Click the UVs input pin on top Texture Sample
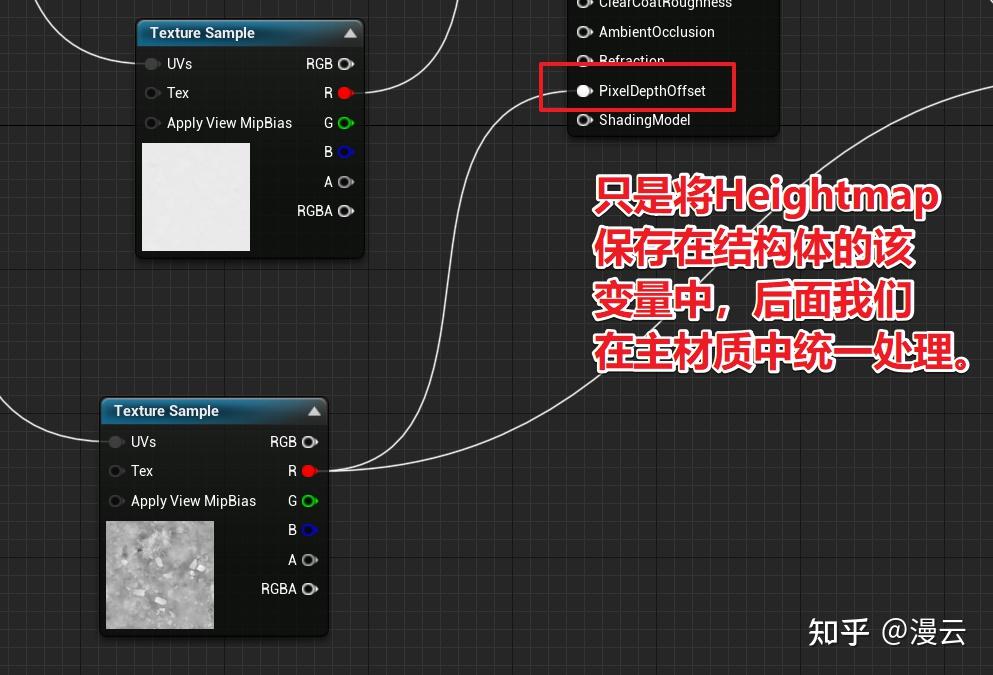The width and height of the screenshot is (993, 675). point(153,63)
